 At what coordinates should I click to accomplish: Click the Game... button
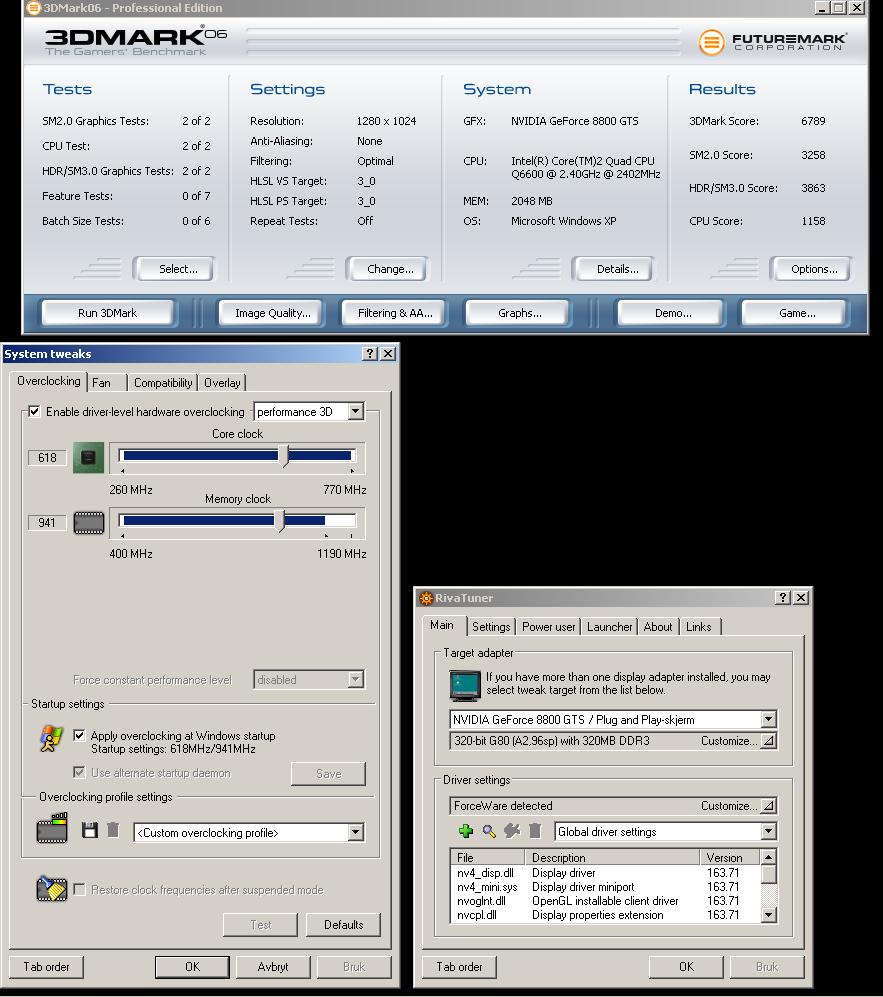[x=795, y=313]
